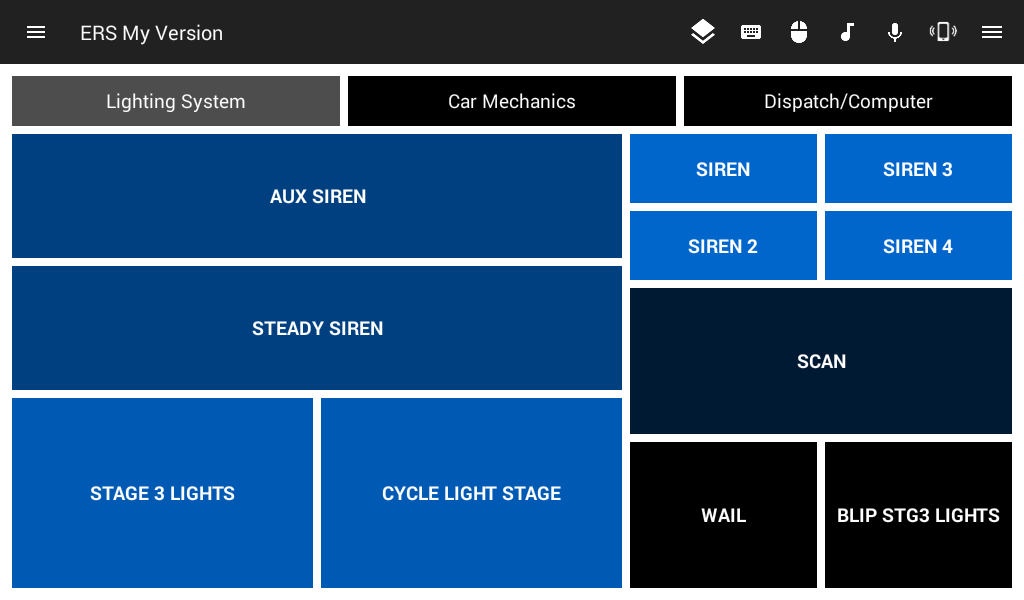Switch to the Lighting System tab
1024x600 pixels.
pyautogui.click(x=176, y=101)
